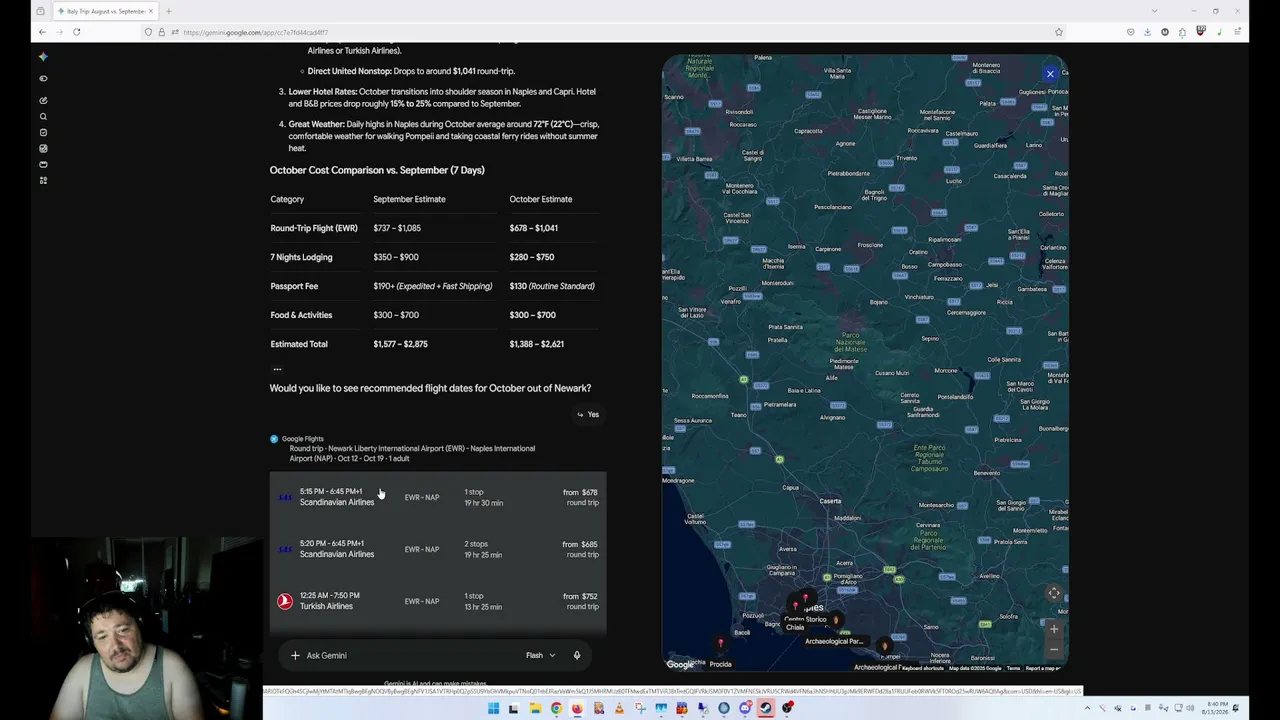Open the site security shield icon
The height and width of the screenshot is (720, 1280).
(x=148, y=32)
